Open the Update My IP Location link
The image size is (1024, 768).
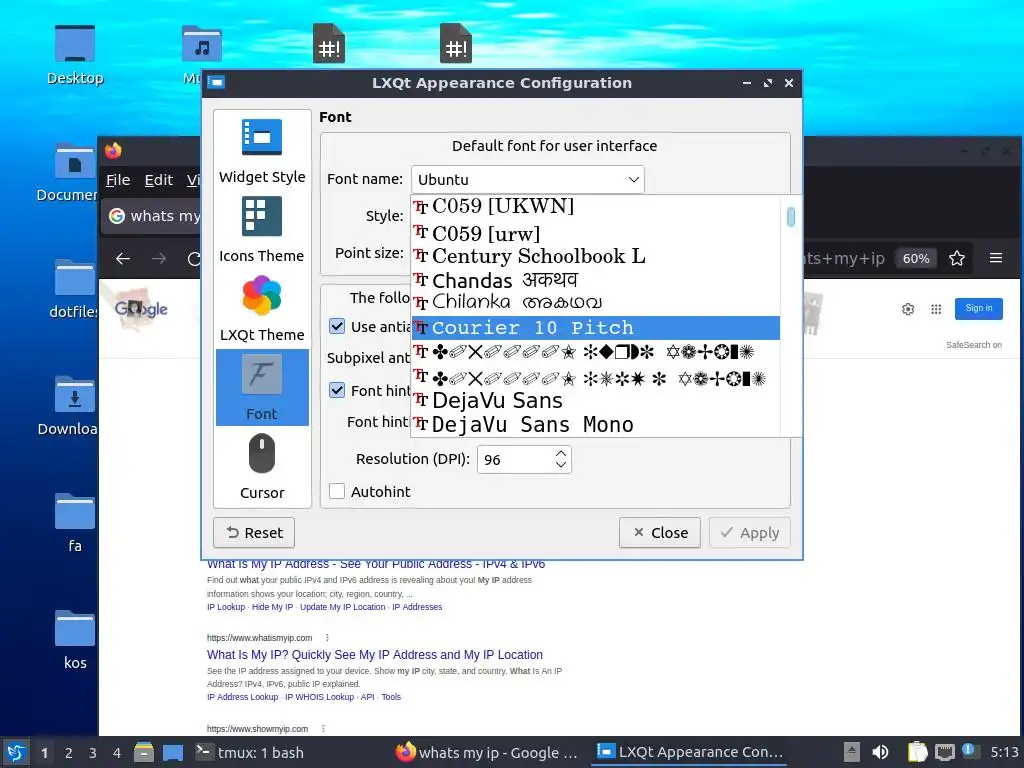click(x=342, y=607)
